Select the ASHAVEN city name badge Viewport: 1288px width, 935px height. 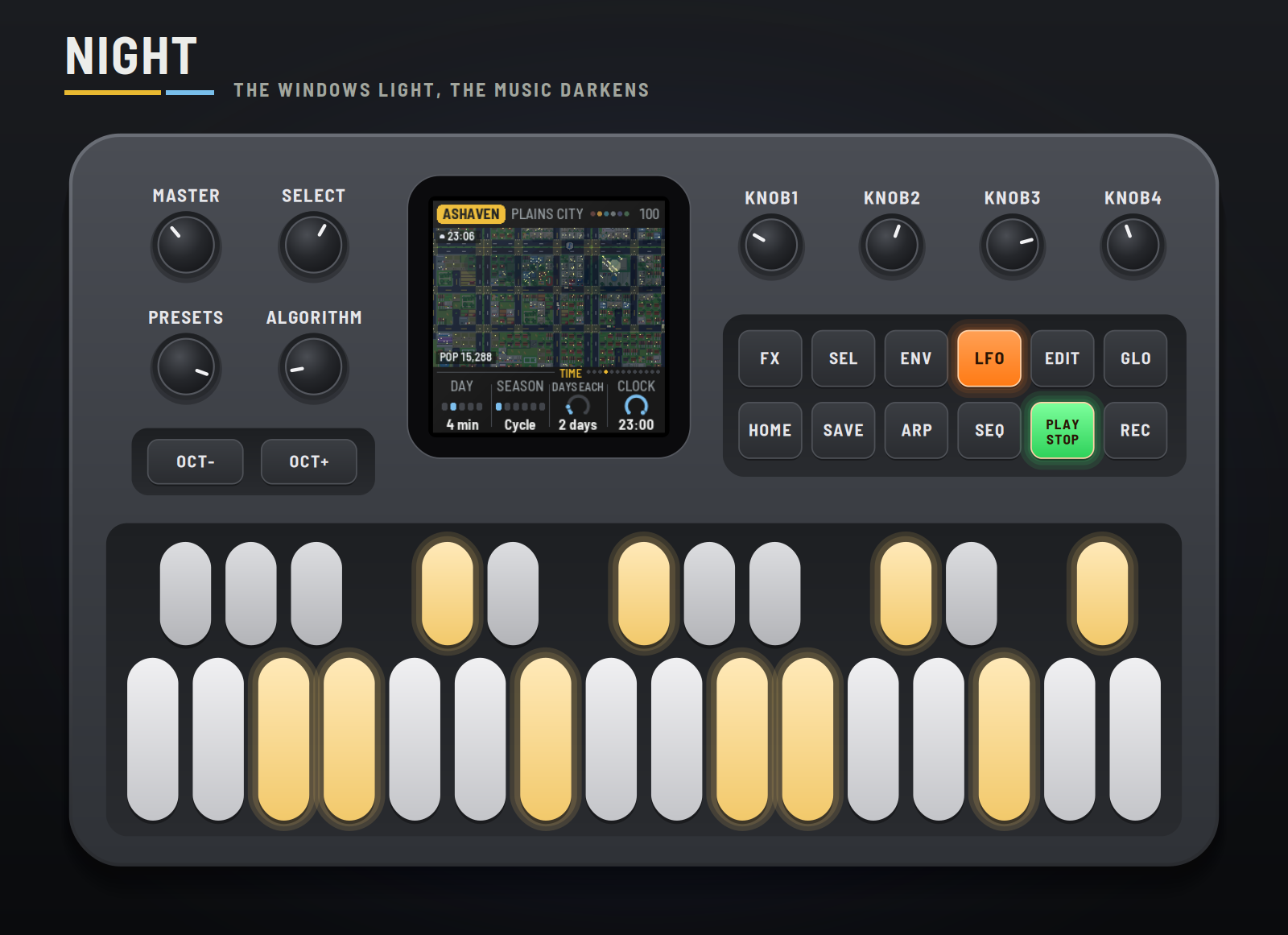pyautogui.click(x=471, y=214)
